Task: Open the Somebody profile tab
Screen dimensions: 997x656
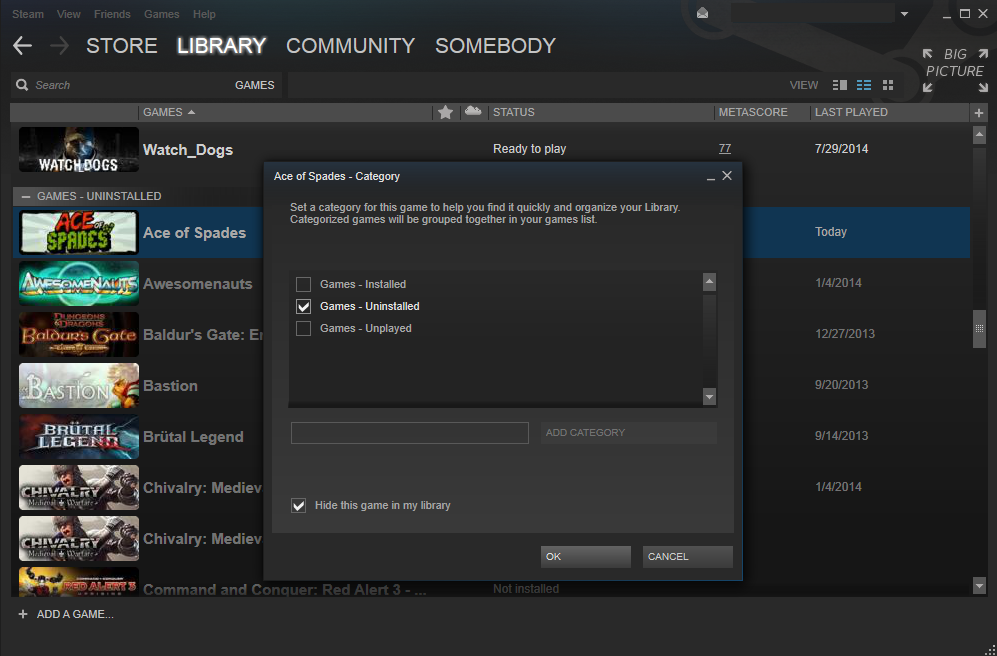Action: tap(495, 46)
